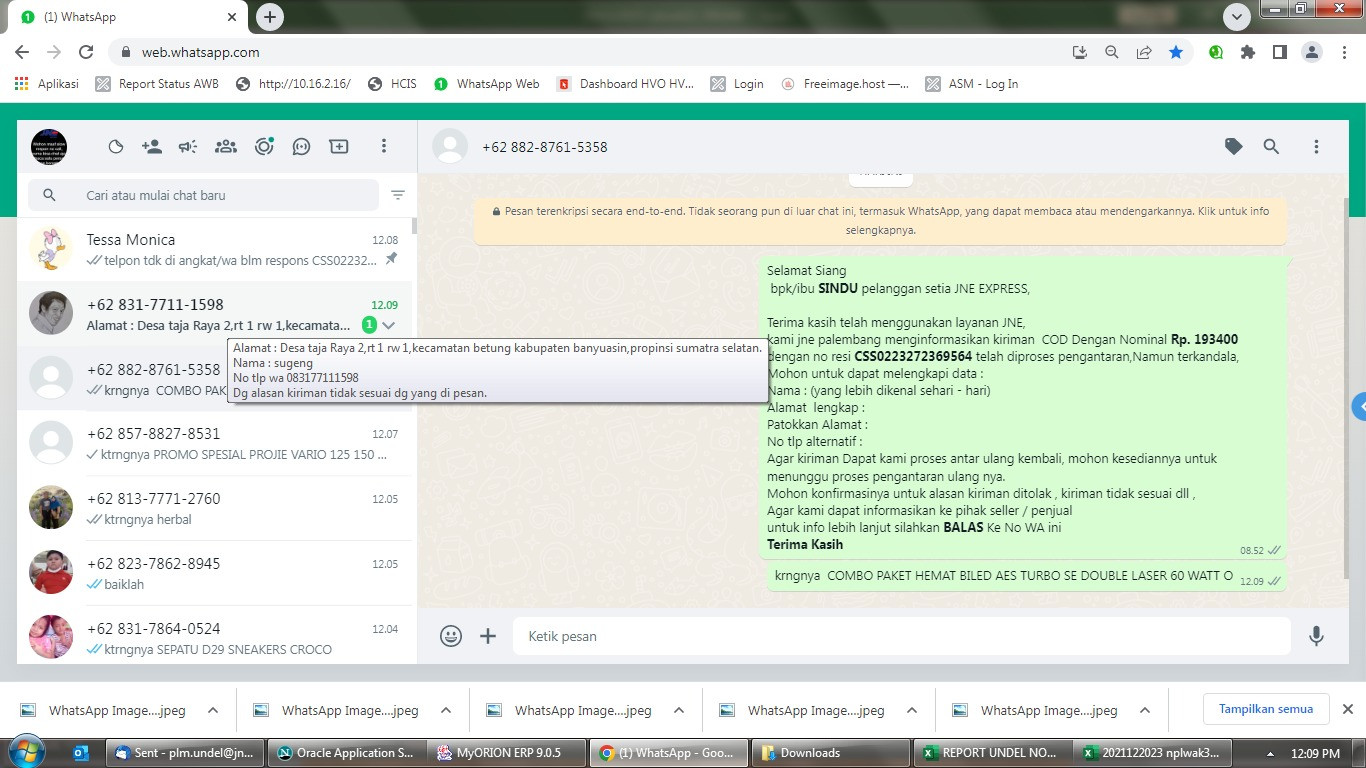Click the attach plus icon
This screenshot has width=1366, height=768.
(x=488, y=636)
